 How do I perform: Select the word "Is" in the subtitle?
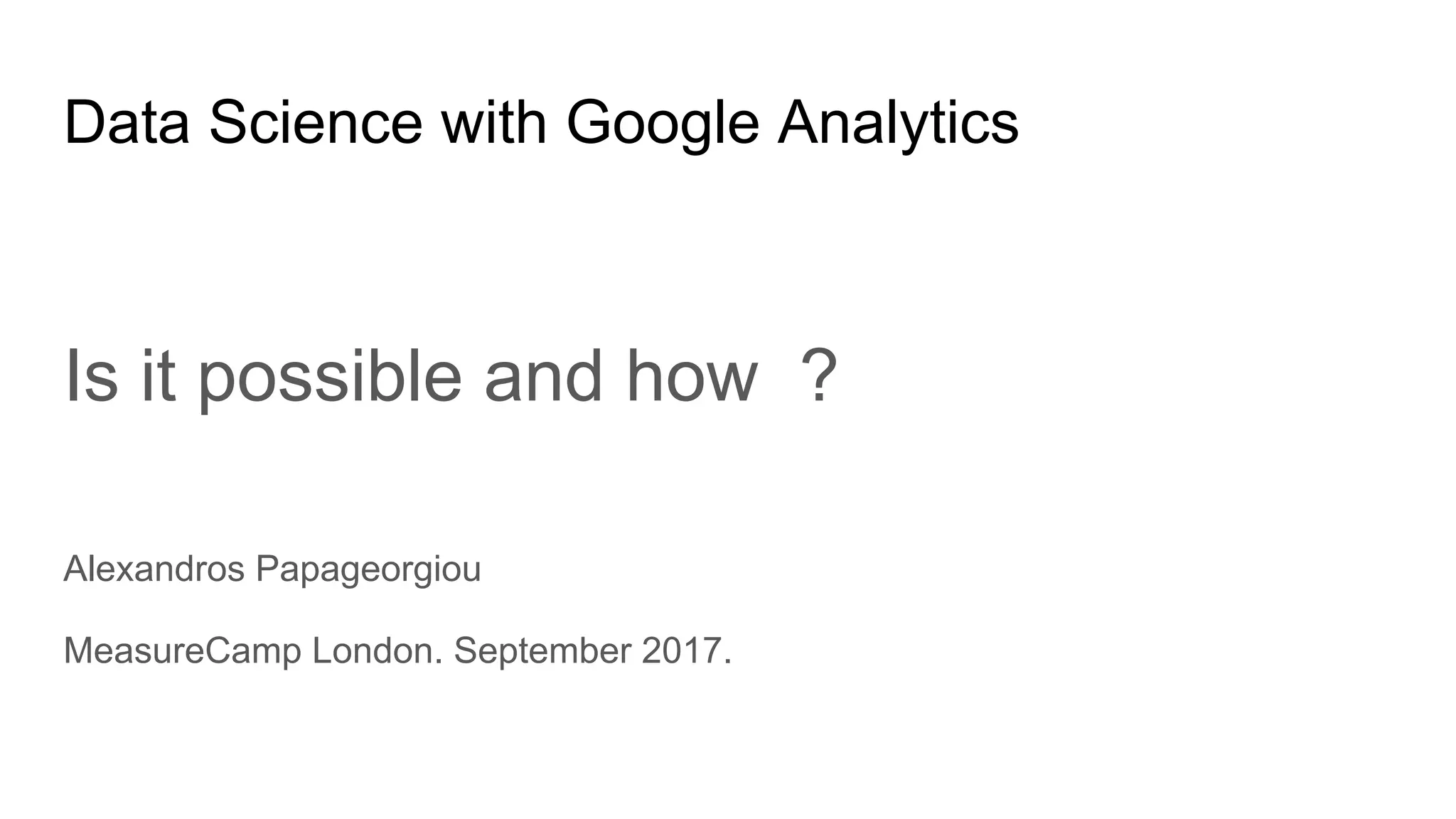point(91,376)
